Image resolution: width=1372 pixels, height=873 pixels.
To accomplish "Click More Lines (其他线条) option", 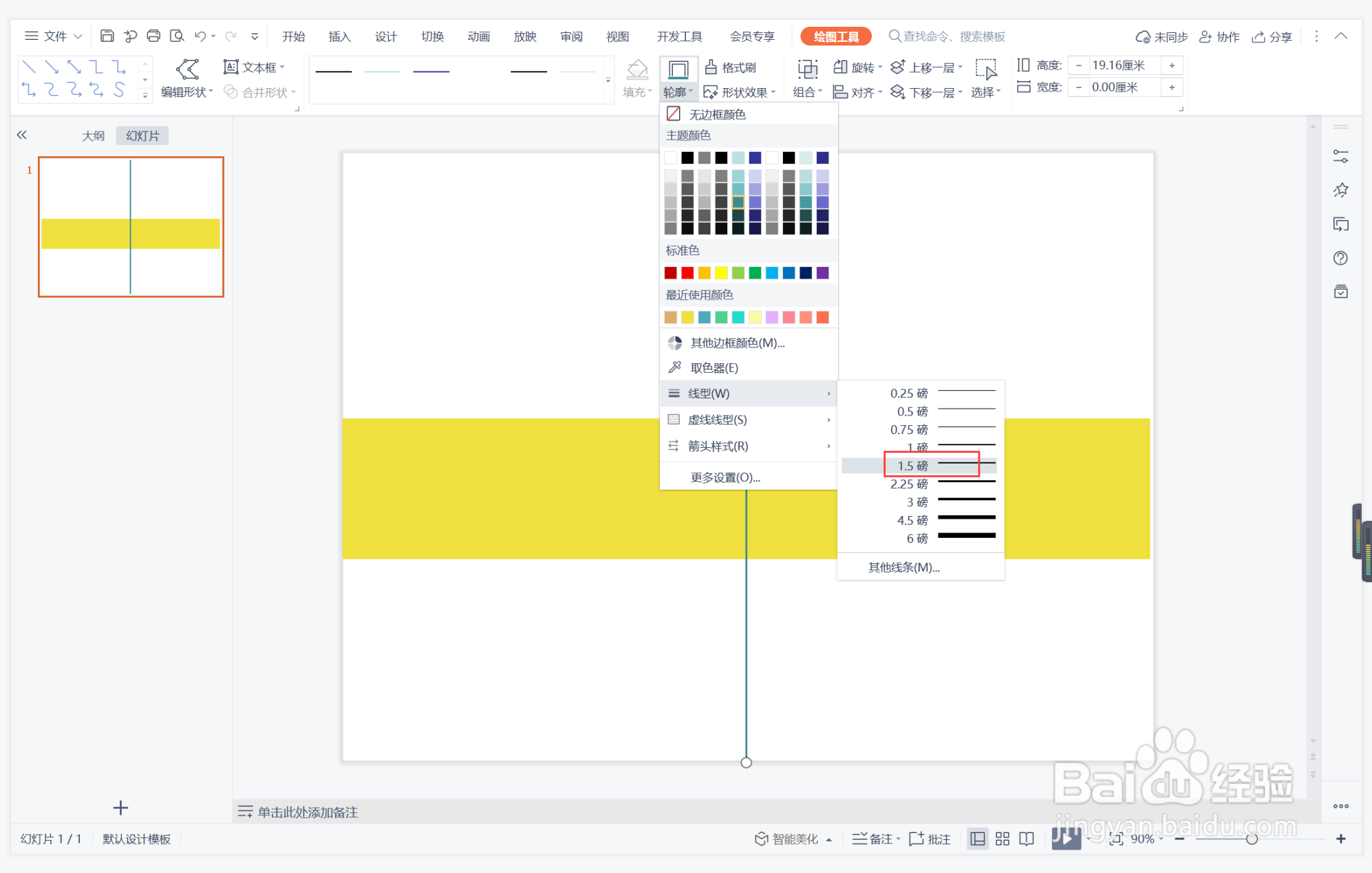I will coord(903,567).
